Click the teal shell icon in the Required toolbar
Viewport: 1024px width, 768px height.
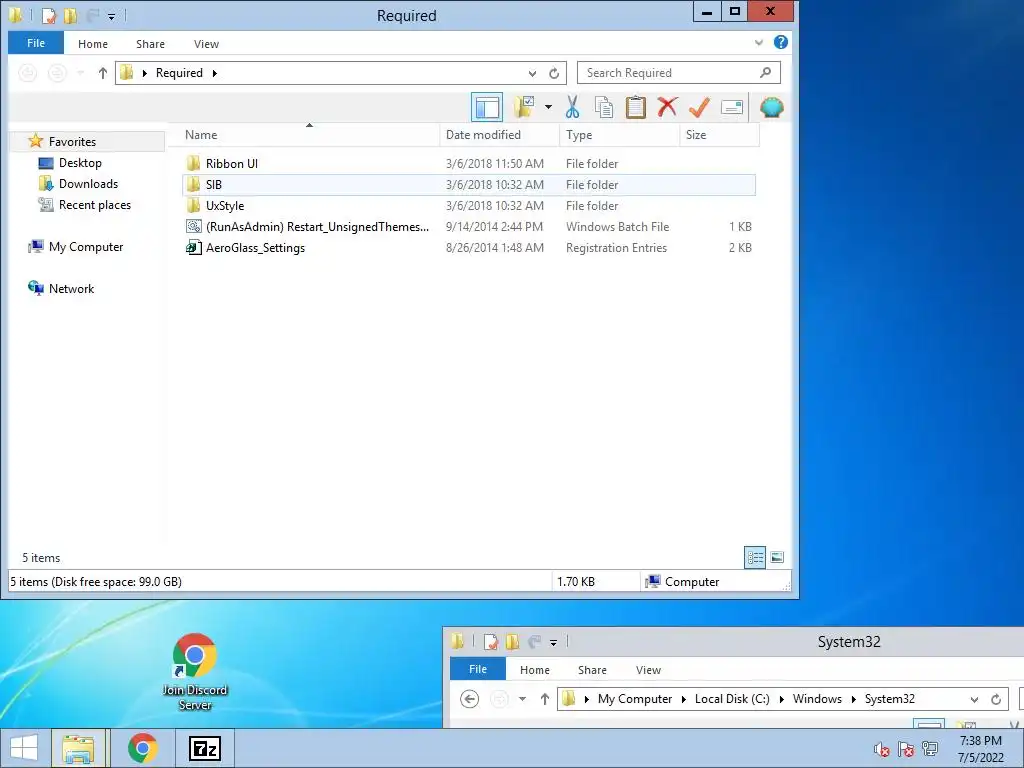(771, 107)
